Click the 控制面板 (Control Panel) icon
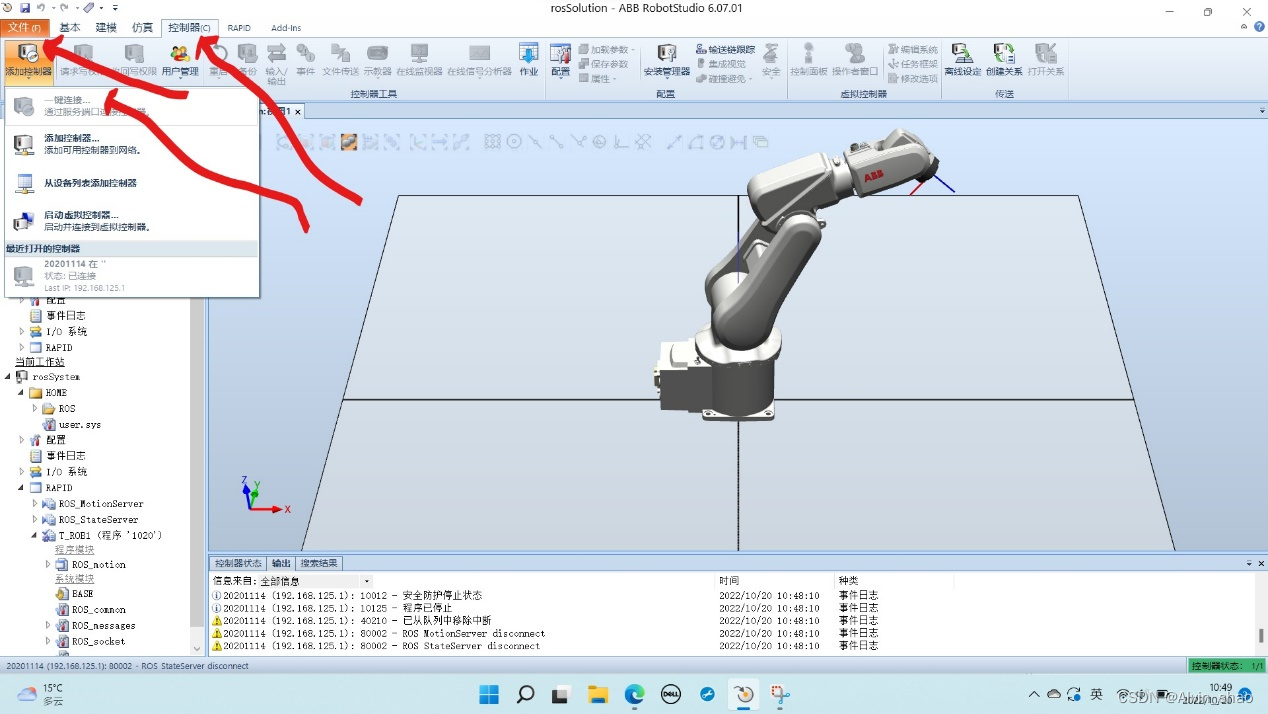The image size is (1268, 714). tap(809, 60)
